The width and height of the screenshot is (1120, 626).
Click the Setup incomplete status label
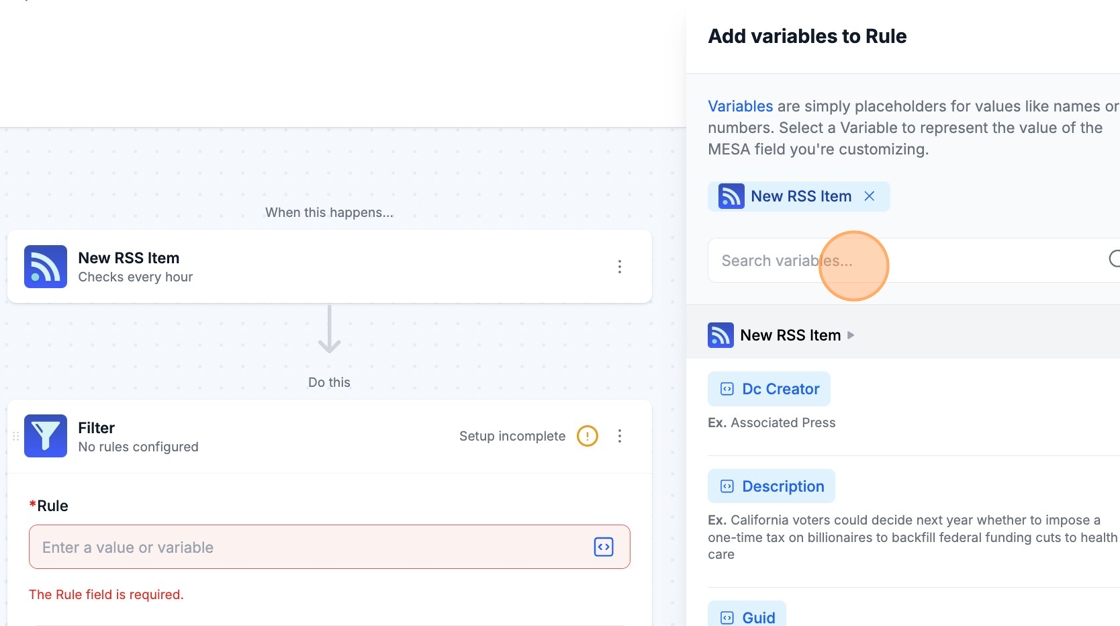click(x=512, y=436)
